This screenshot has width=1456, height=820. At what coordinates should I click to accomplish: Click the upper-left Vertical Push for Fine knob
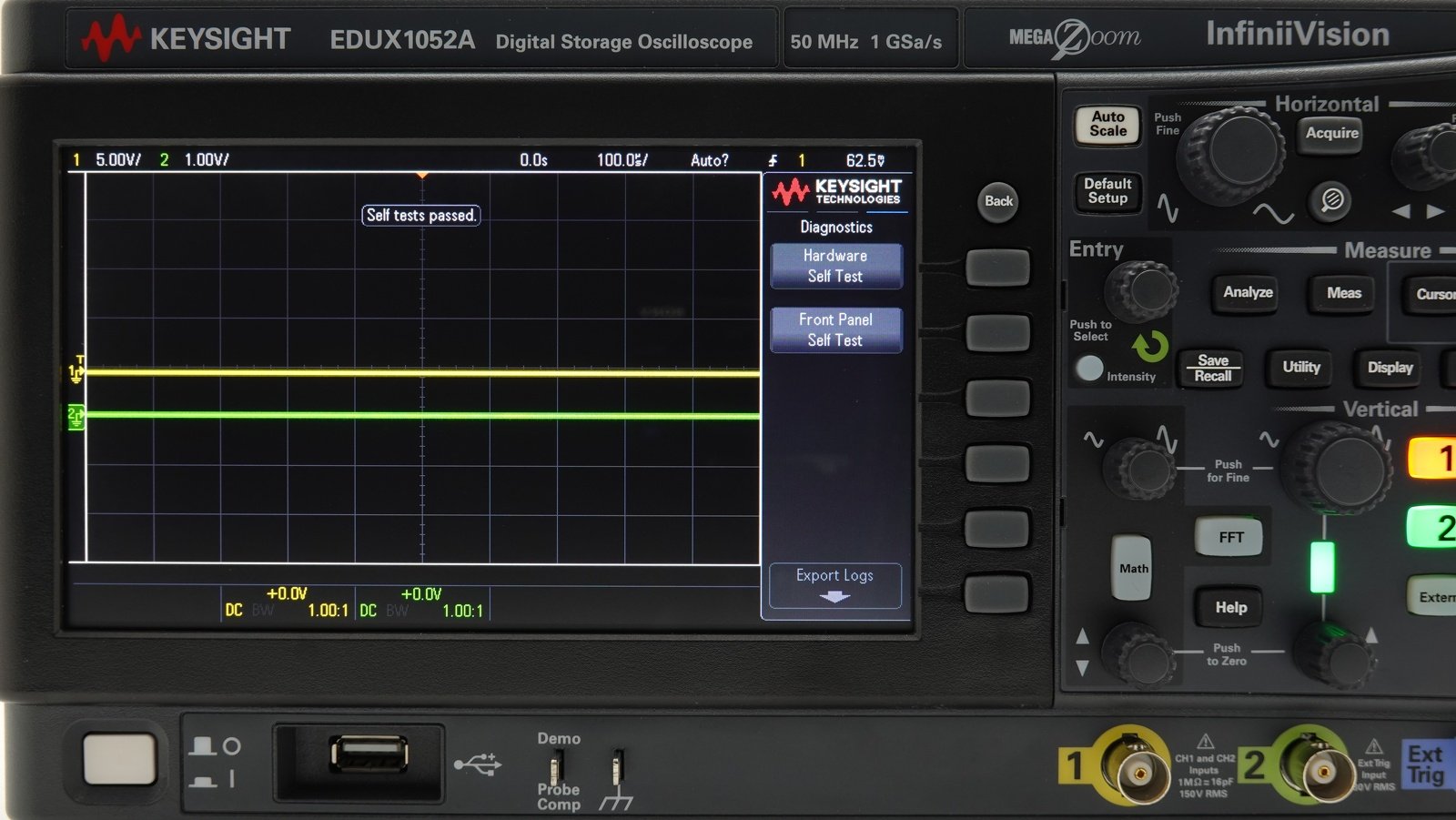click(1140, 468)
